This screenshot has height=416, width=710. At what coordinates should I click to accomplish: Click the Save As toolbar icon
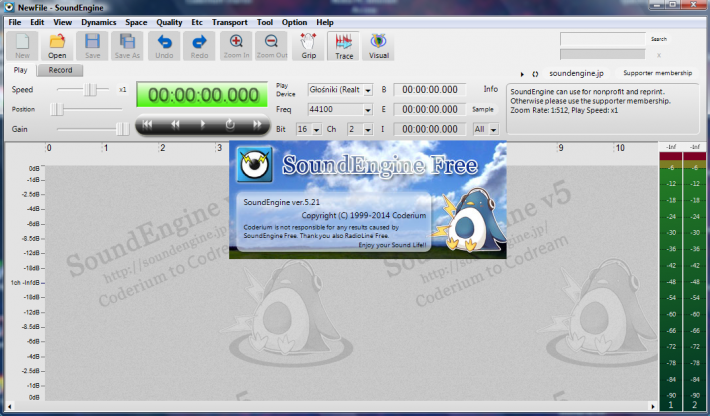coord(127,46)
